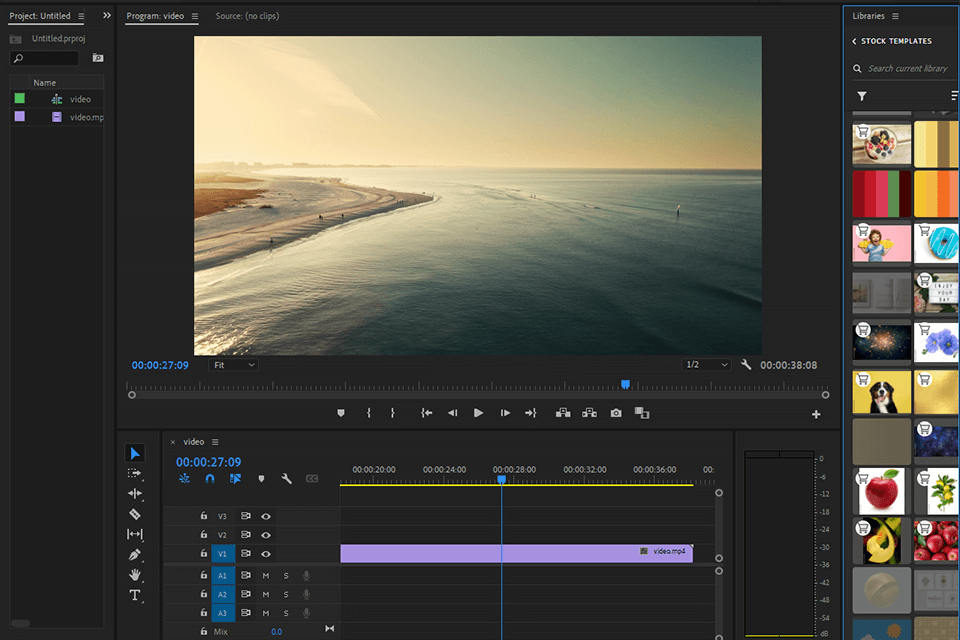Select the Libraries tab

(x=868, y=16)
